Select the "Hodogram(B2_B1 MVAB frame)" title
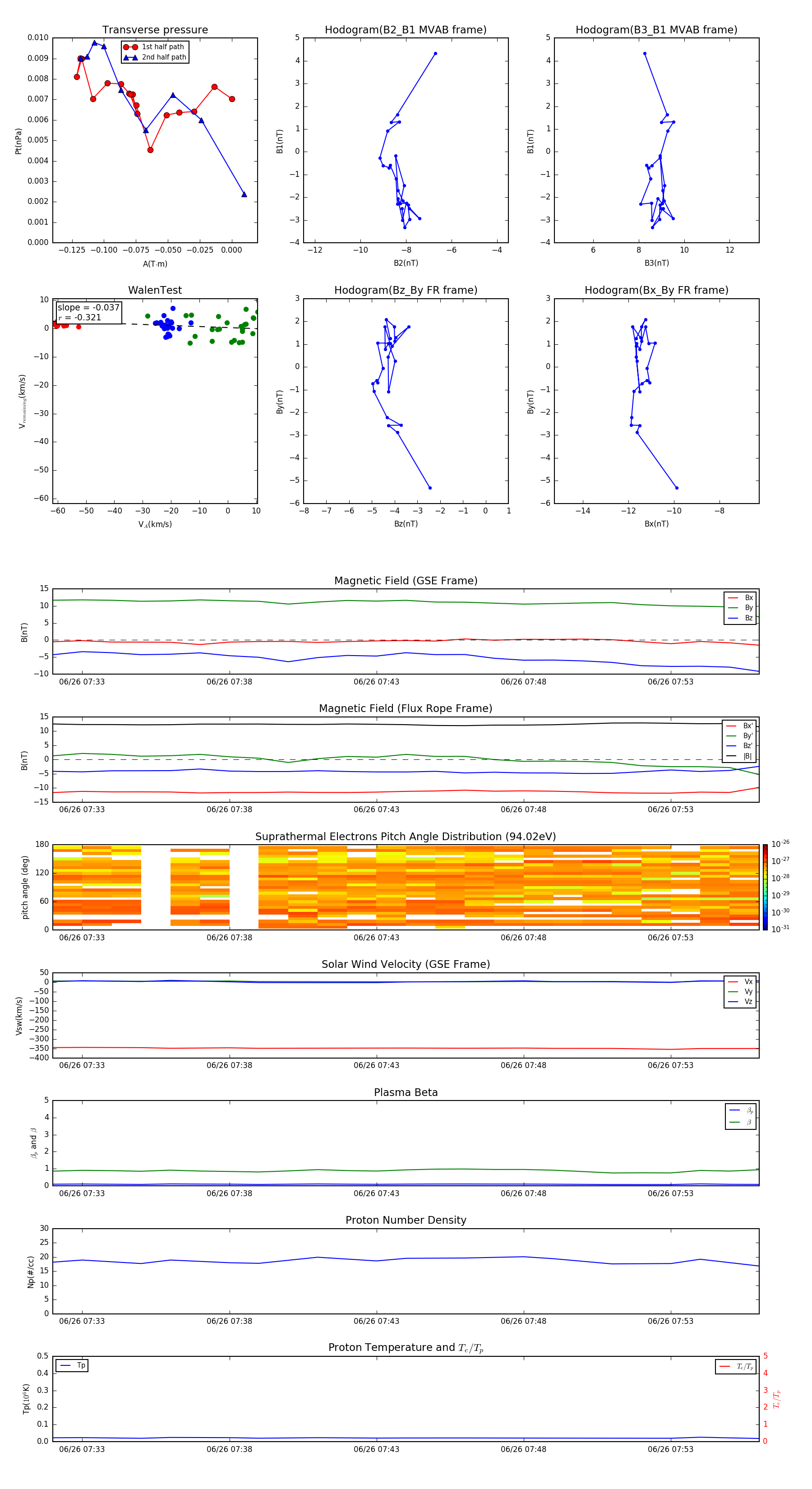The image size is (812, 1489). (x=406, y=30)
